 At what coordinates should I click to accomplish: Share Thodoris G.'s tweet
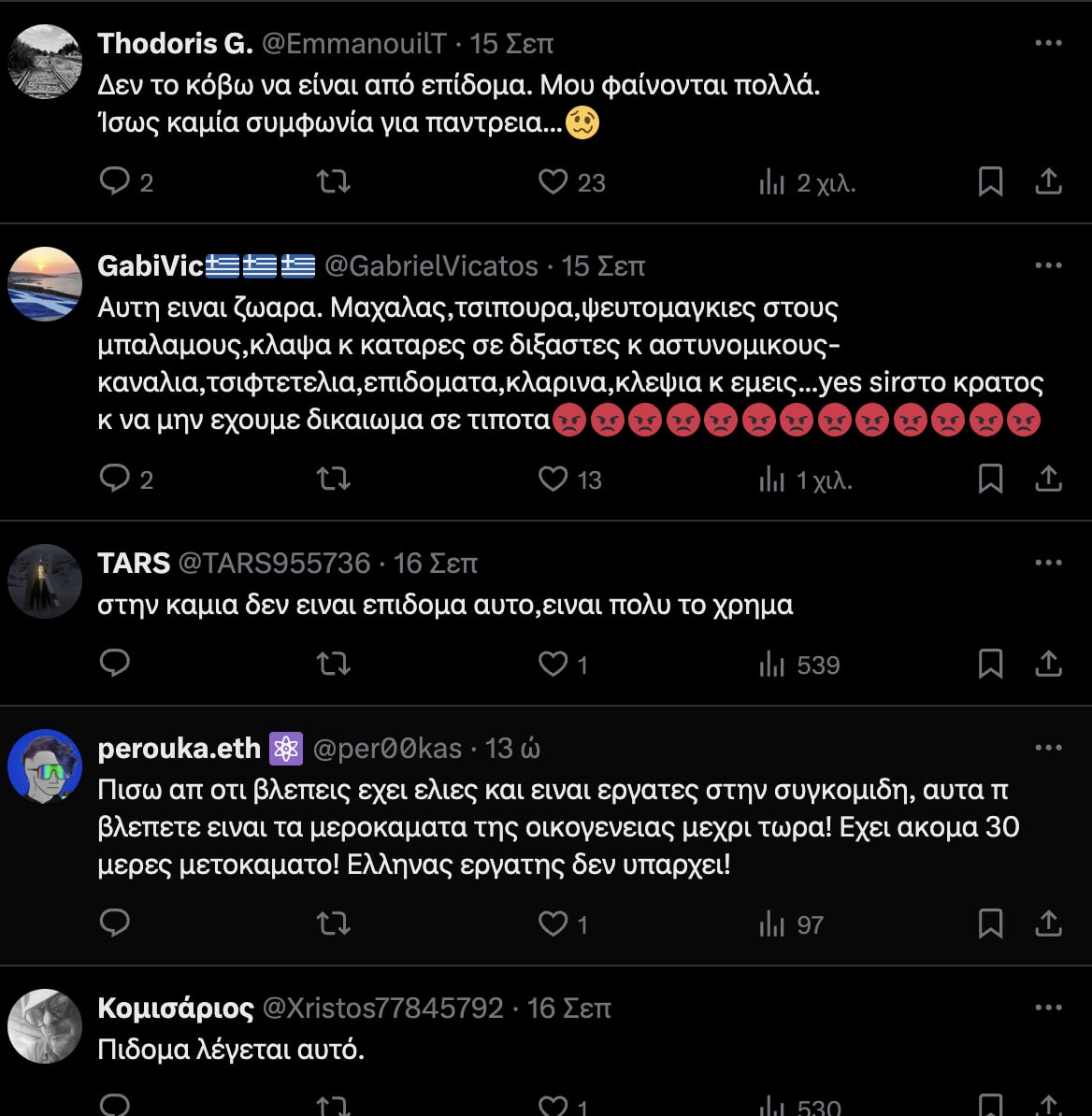coord(1049,180)
